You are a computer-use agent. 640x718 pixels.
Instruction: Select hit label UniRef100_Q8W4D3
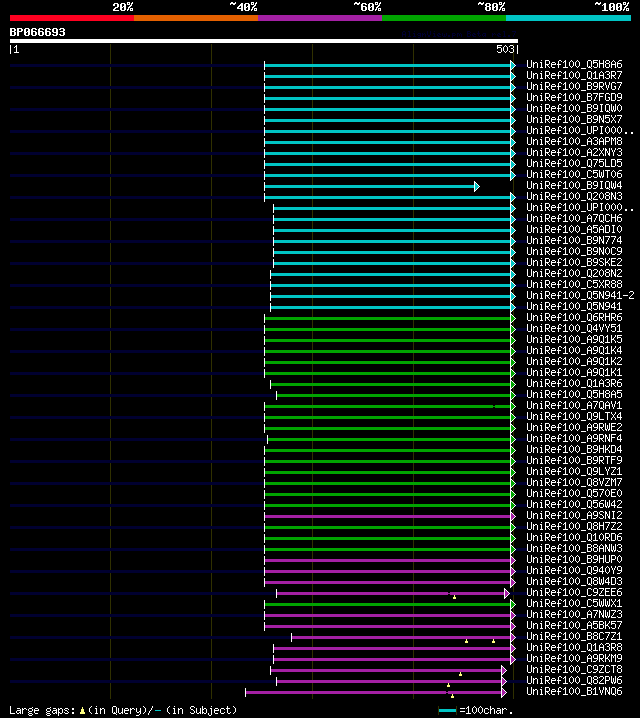574,581
